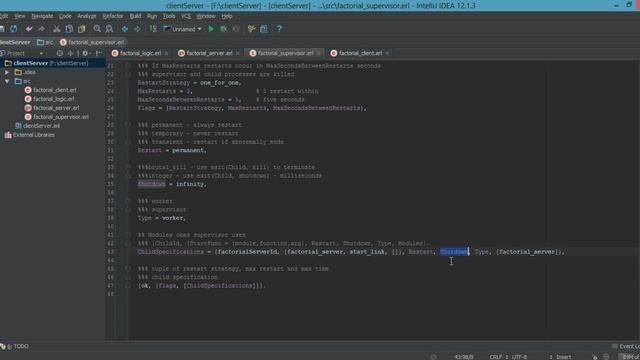This screenshot has width=640, height=360.
Task: Fold comment block at line 45
Action: pos(128,269)
